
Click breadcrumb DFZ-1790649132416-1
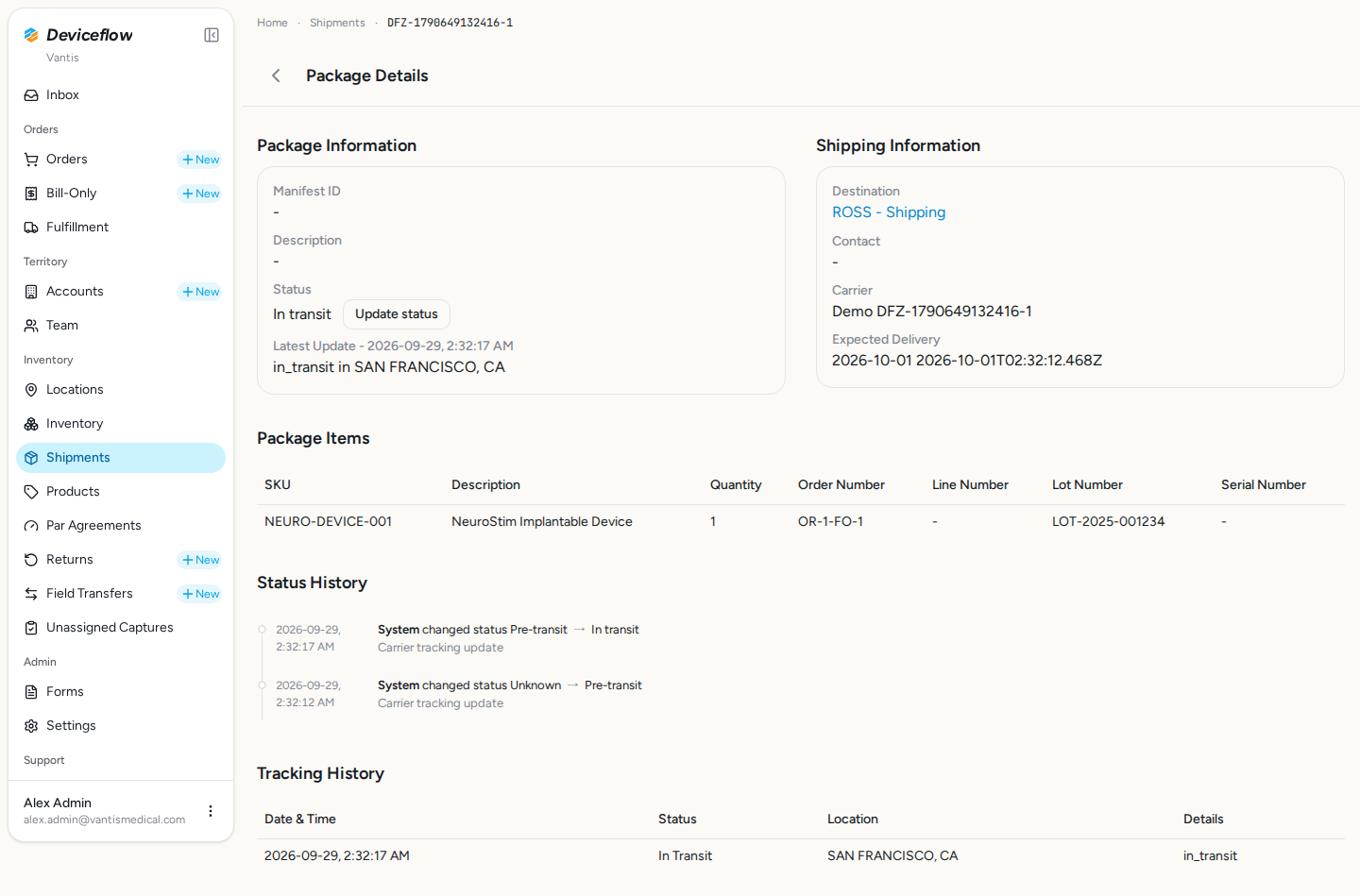pos(450,23)
